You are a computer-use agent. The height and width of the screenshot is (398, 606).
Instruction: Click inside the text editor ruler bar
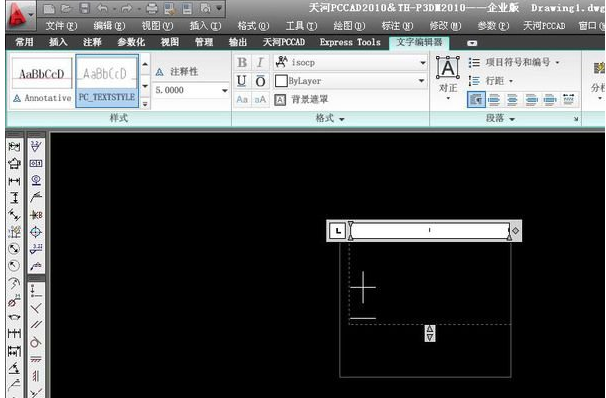pos(429,231)
